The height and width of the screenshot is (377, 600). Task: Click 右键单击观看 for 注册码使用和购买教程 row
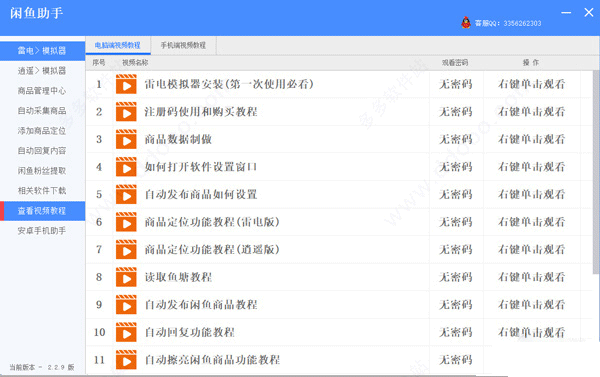pos(532,112)
